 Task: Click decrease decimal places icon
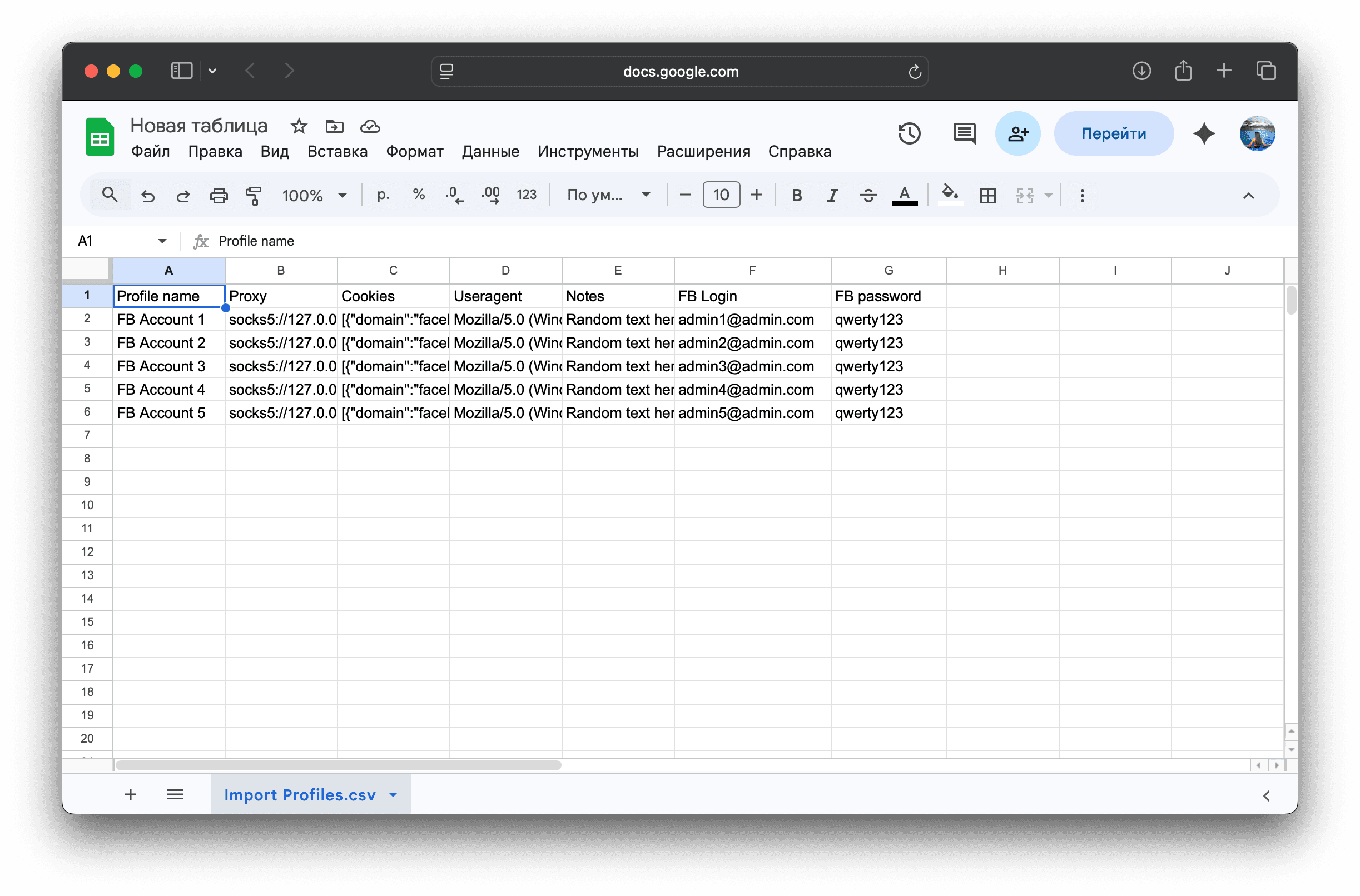coord(454,196)
